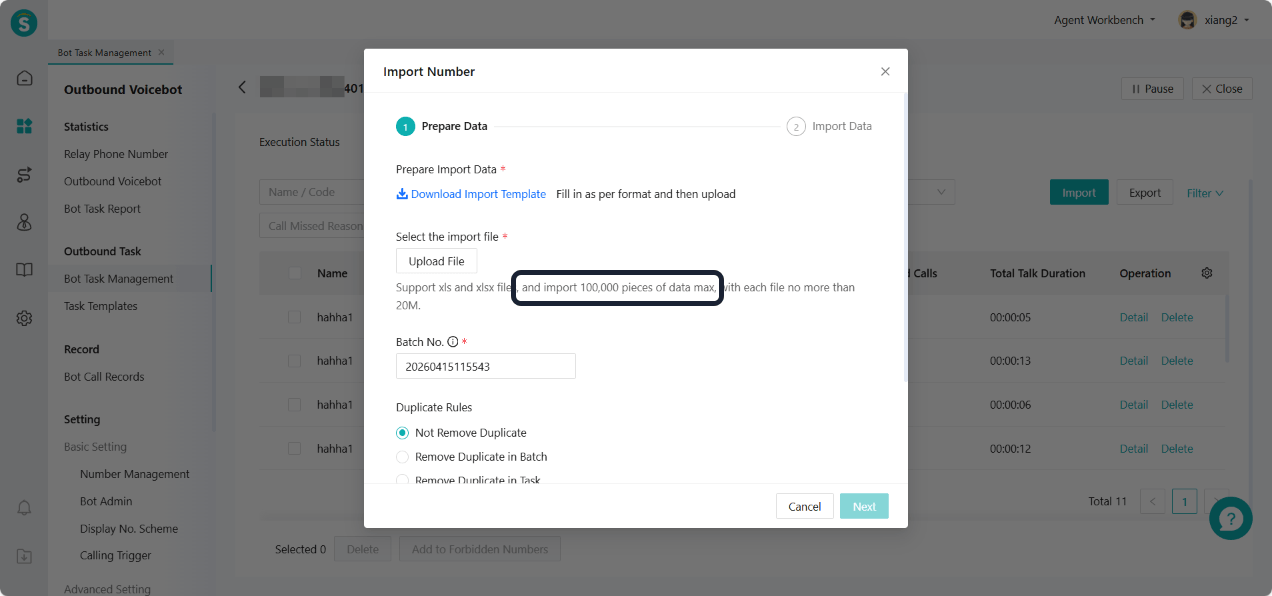
Task: Select Not Remove Duplicate radio option
Action: pyautogui.click(x=403, y=433)
